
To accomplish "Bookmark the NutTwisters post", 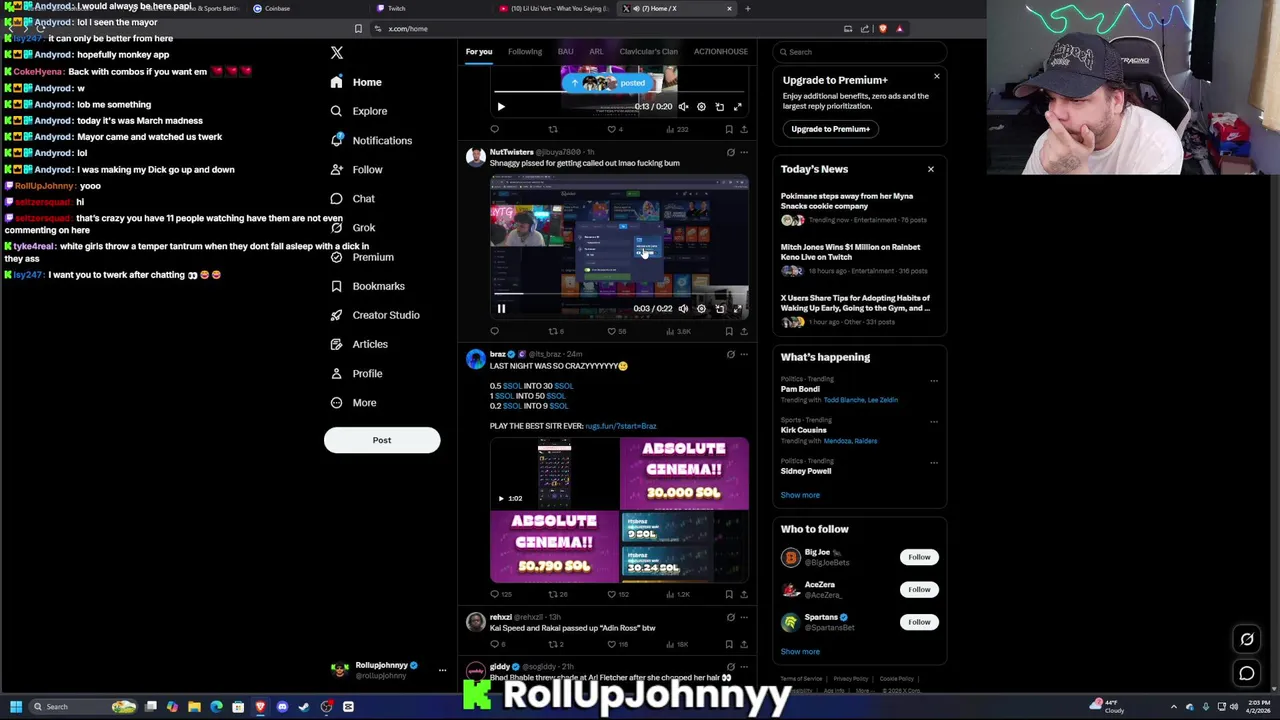I will 728,331.
